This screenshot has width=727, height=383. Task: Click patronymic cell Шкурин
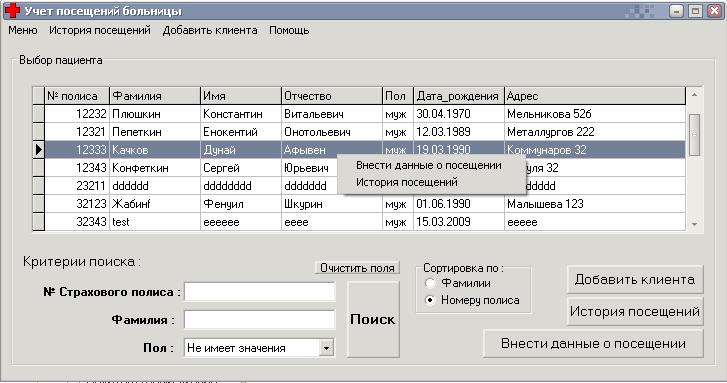pyautogui.click(x=332, y=204)
